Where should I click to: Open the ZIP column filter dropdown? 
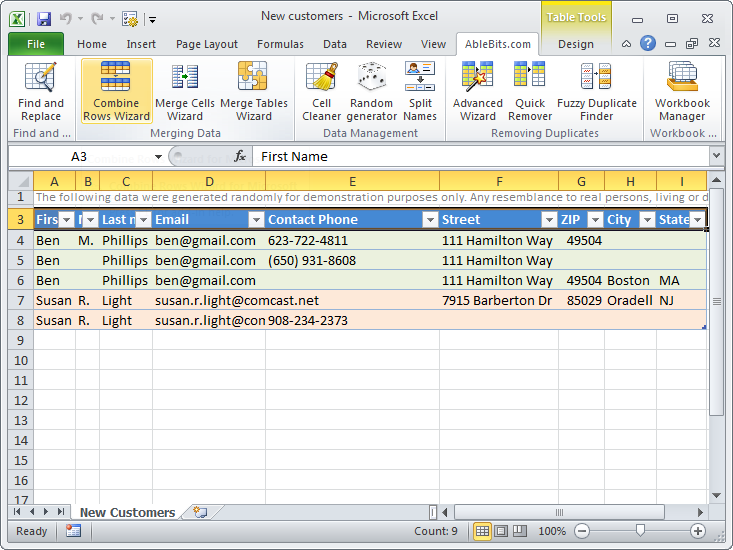tap(595, 220)
